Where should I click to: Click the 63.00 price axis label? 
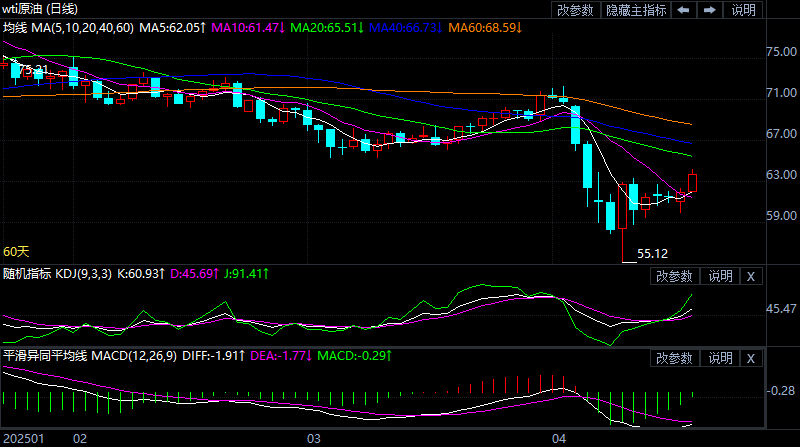pos(782,175)
